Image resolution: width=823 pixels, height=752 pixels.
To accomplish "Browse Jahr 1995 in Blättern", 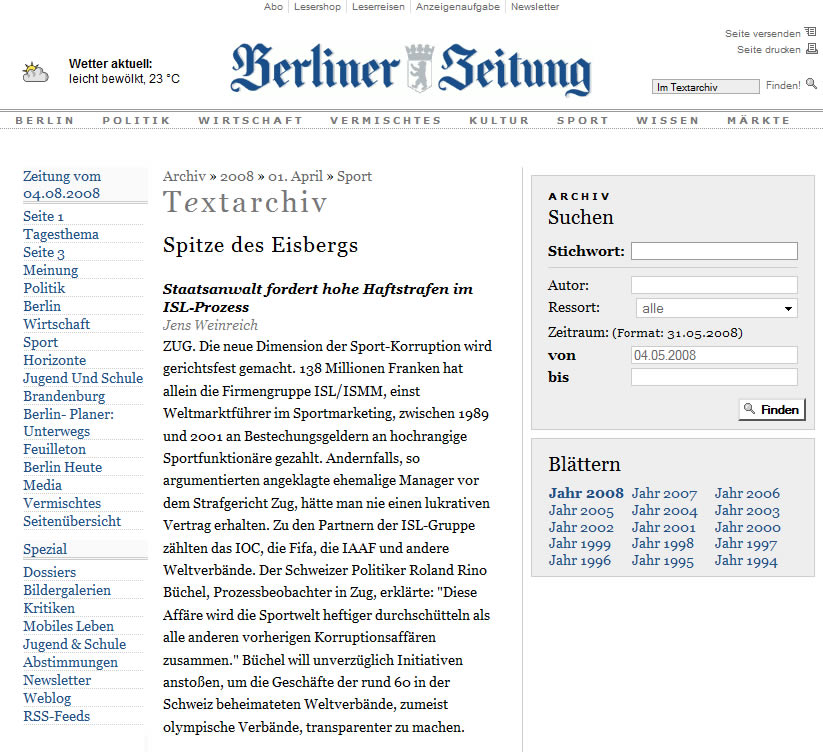I will pos(663,560).
